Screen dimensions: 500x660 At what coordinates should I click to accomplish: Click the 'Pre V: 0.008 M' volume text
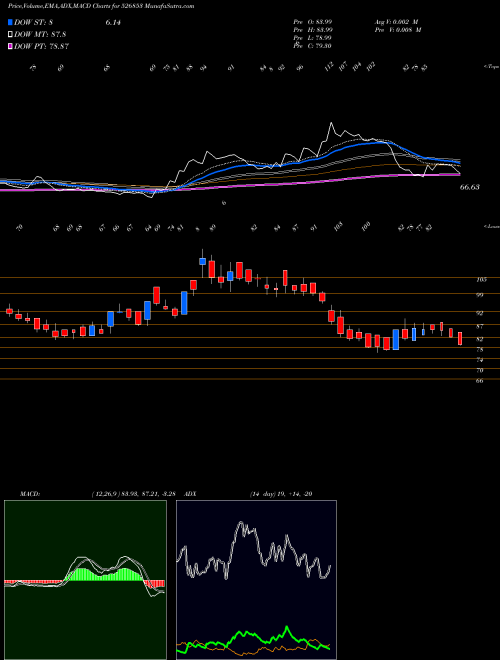[x=397, y=30]
